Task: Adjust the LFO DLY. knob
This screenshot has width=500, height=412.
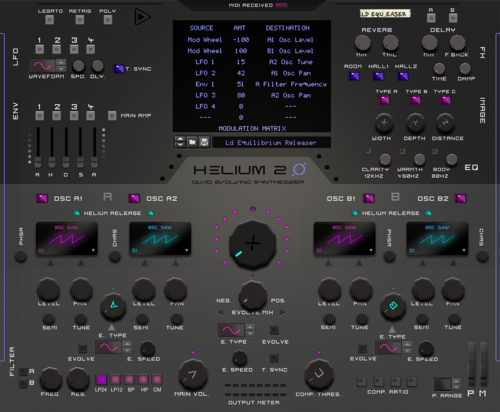Action: click(x=97, y=66)
